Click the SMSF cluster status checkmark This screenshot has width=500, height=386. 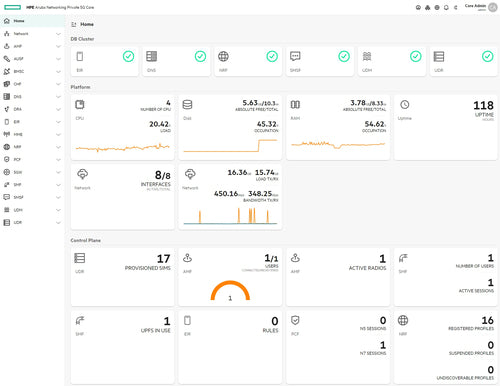(x=344, y=56)
